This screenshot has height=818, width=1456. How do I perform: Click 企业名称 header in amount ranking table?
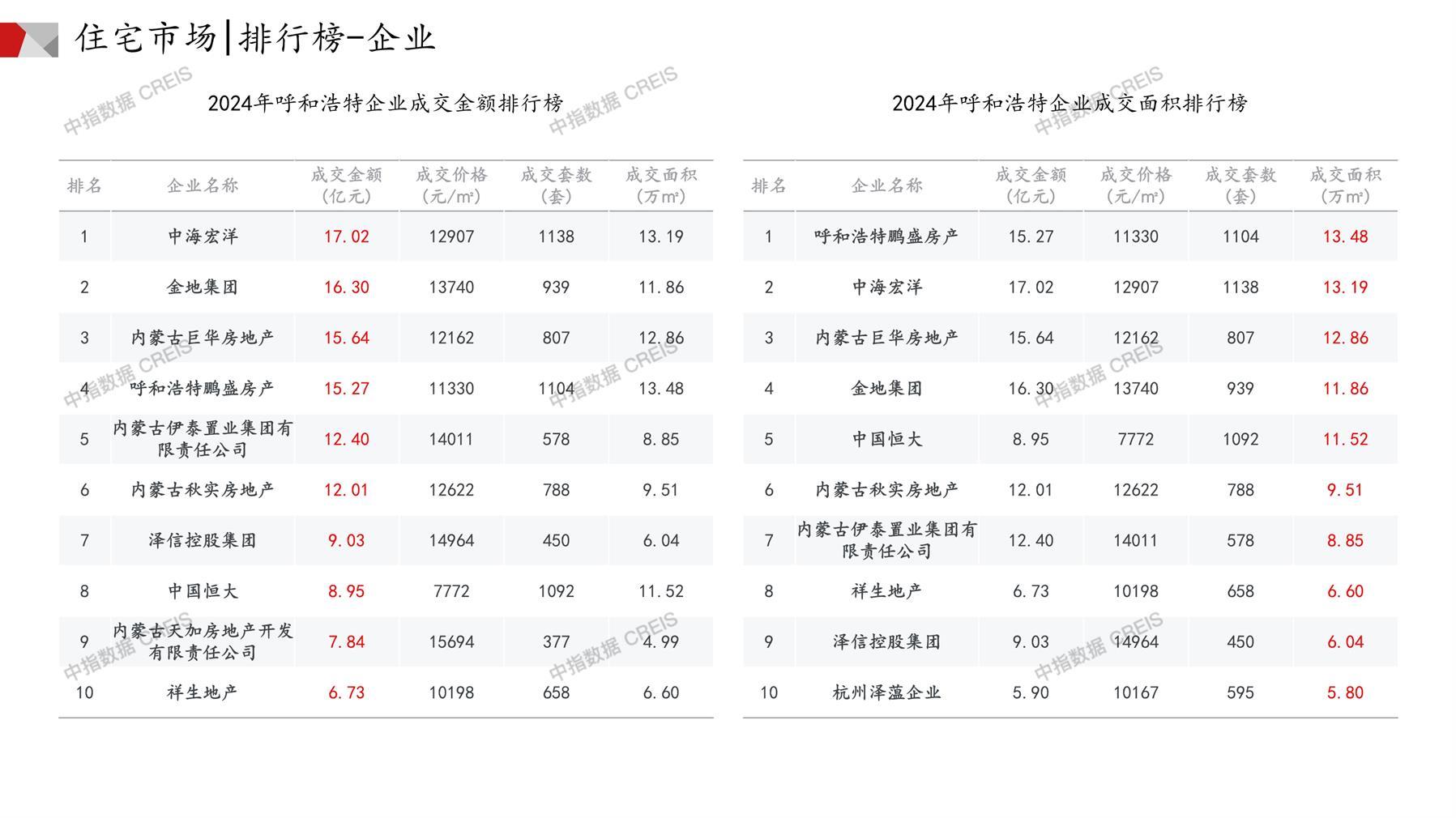coord(203,185)
